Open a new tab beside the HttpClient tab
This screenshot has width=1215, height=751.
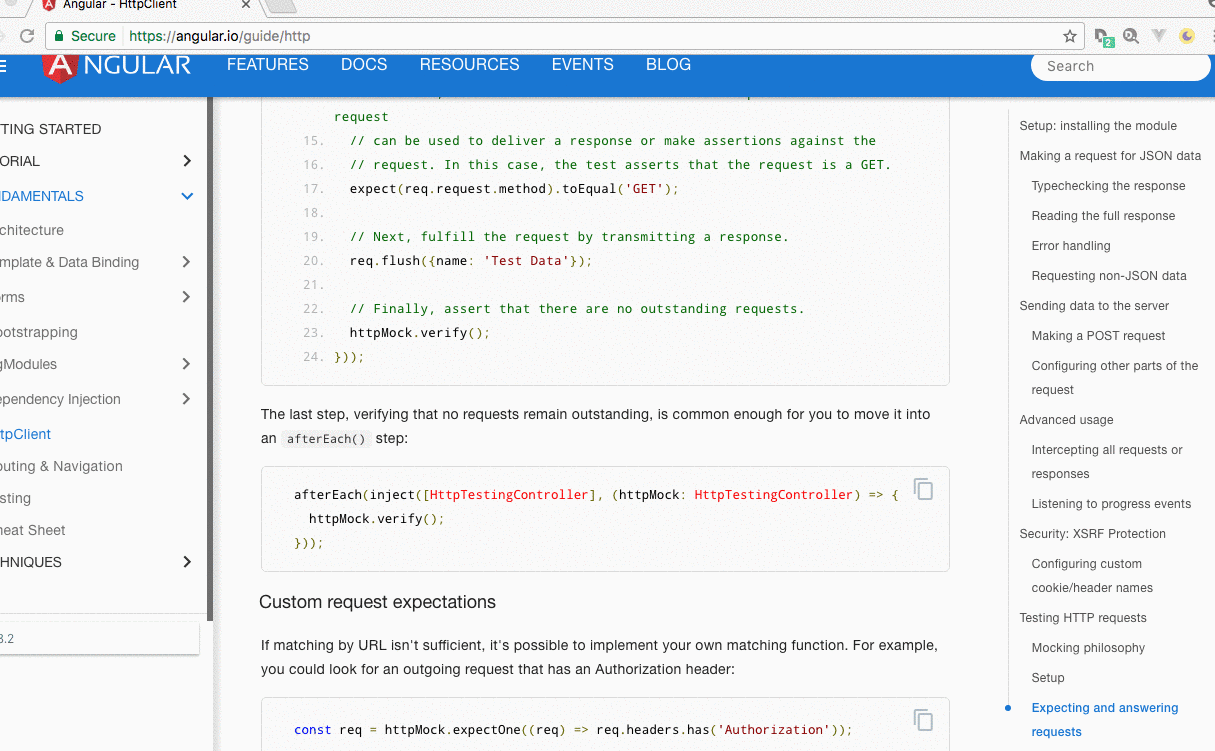(280, 6)
